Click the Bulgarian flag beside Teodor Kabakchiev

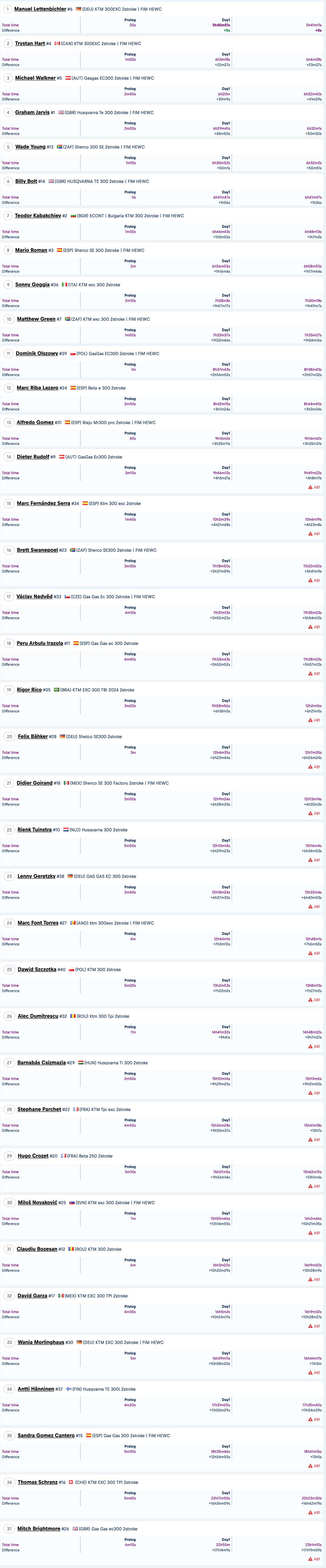coord(74,216)
